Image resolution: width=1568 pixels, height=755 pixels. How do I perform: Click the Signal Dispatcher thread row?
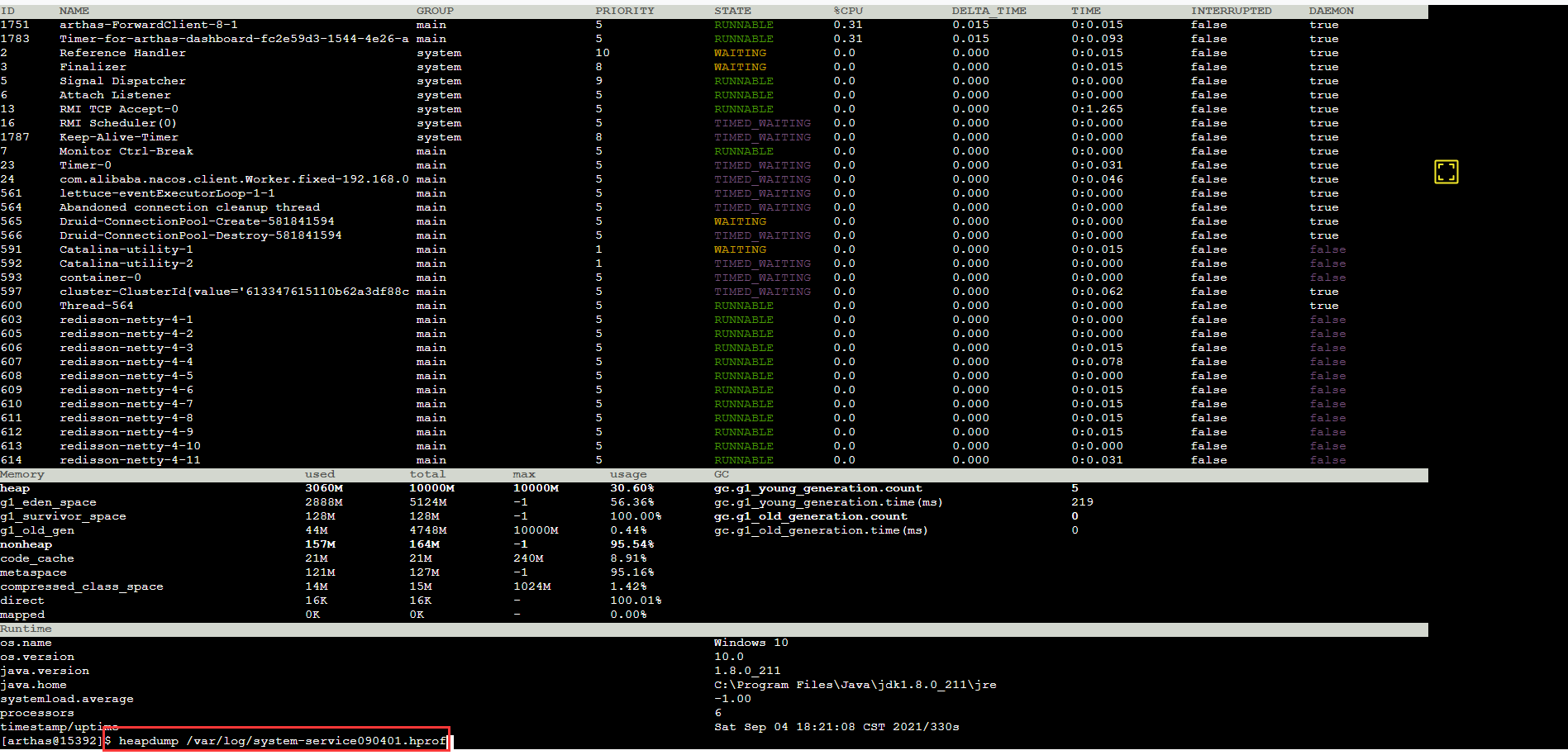coord(714,81)
